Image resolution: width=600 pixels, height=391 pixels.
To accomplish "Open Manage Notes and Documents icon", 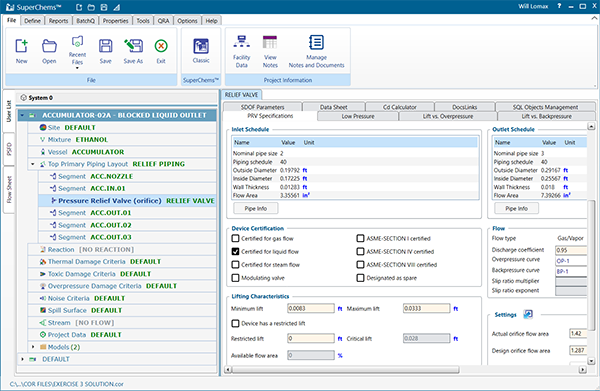I will [x=316, y=42].
